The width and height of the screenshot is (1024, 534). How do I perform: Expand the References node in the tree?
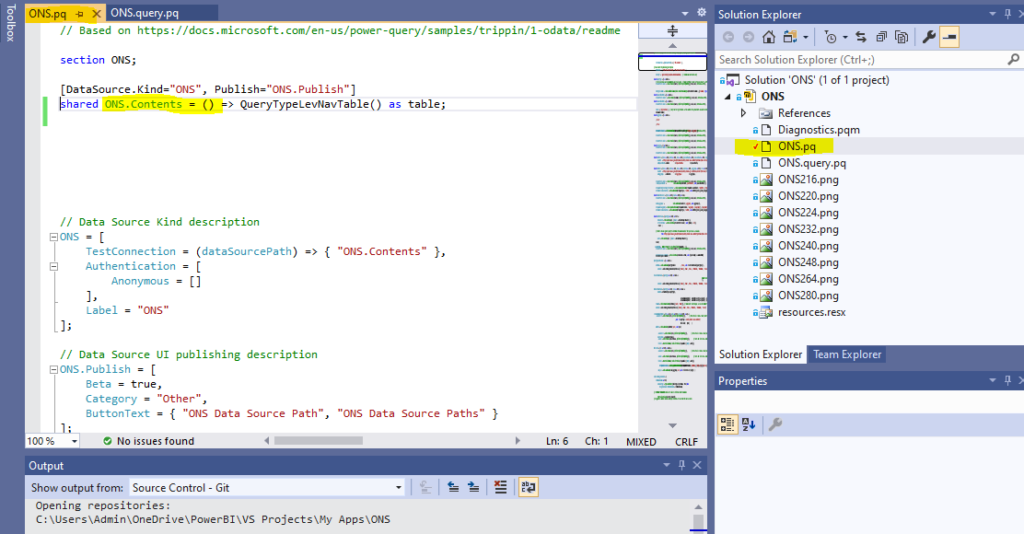pos(744,113)
